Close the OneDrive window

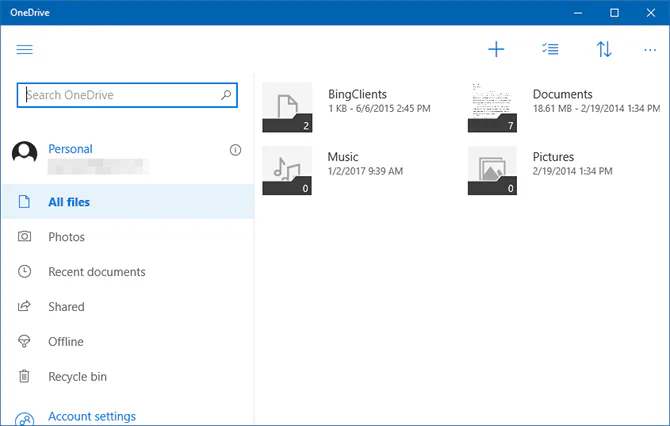(650, 13)
